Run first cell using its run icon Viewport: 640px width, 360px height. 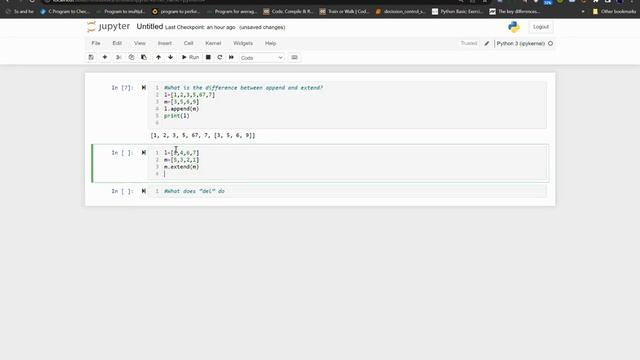[x=144, y=88]
